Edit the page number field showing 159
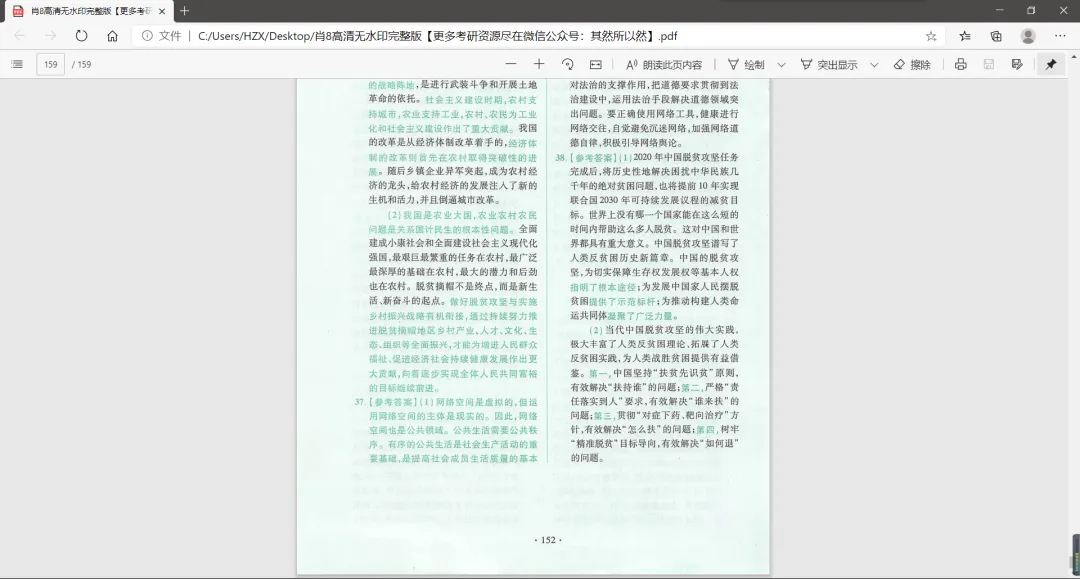The image size is (1080, 579). 51,64
